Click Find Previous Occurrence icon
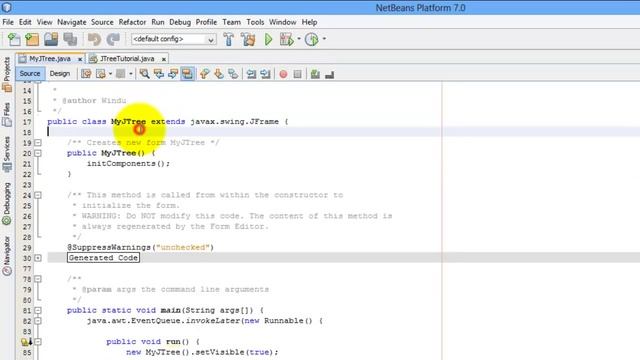 [158, 74]
